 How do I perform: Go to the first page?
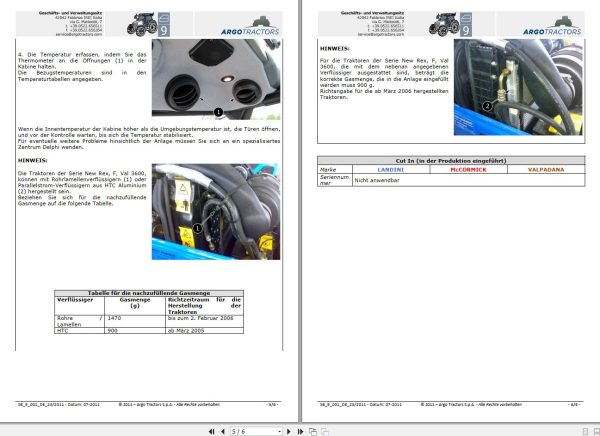(211, 431)
